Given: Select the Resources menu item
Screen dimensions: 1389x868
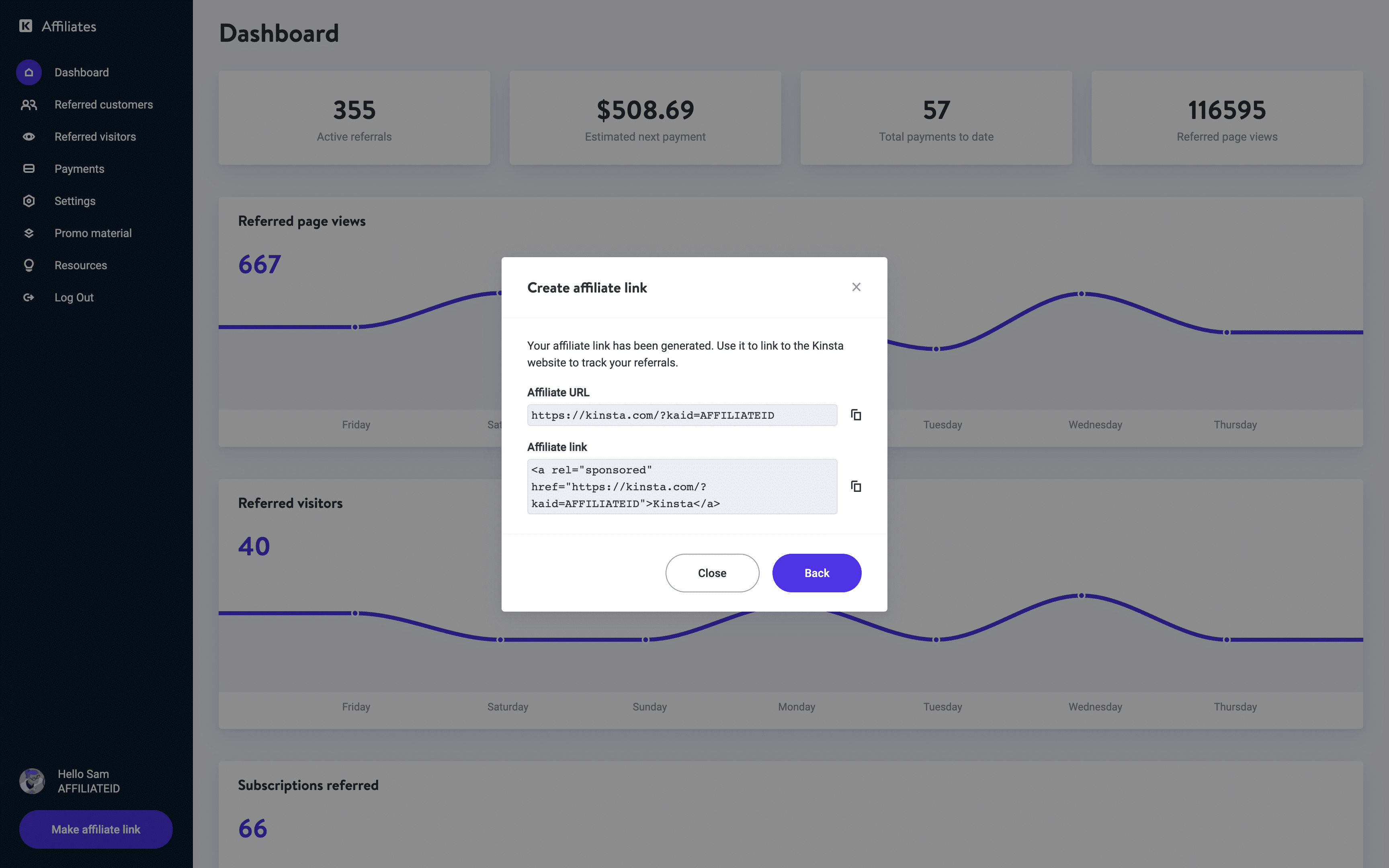Looking at the screenshot, I should pos(80,264).
